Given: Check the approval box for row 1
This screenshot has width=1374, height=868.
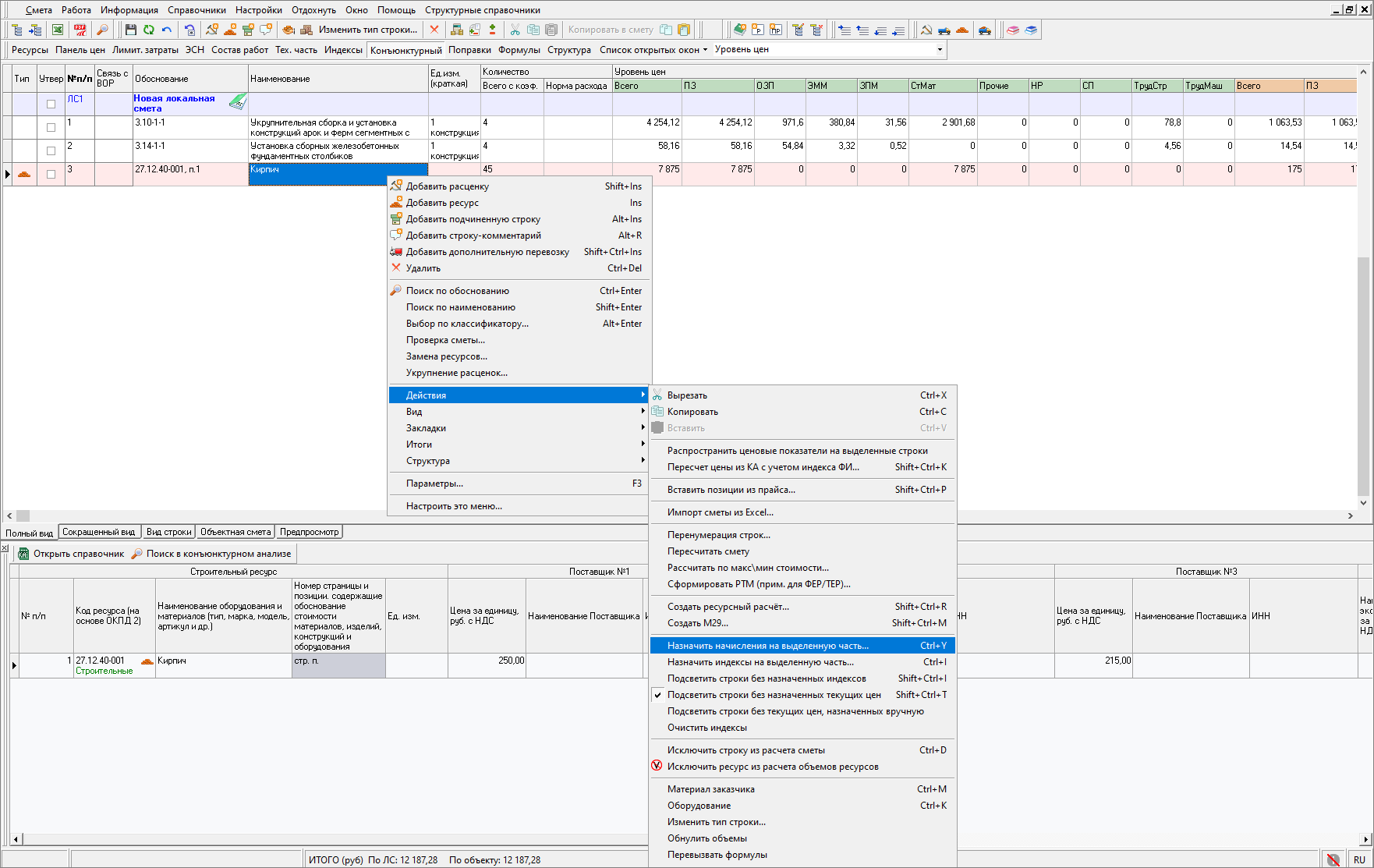Looking at the screenshot, I should tap(51, 127).
